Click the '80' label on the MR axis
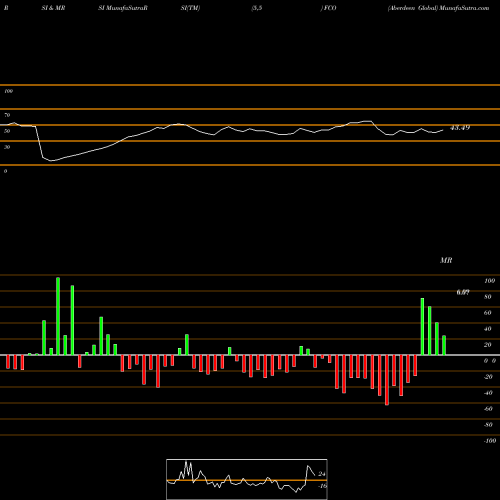The image size is (500, 500). 488,297
